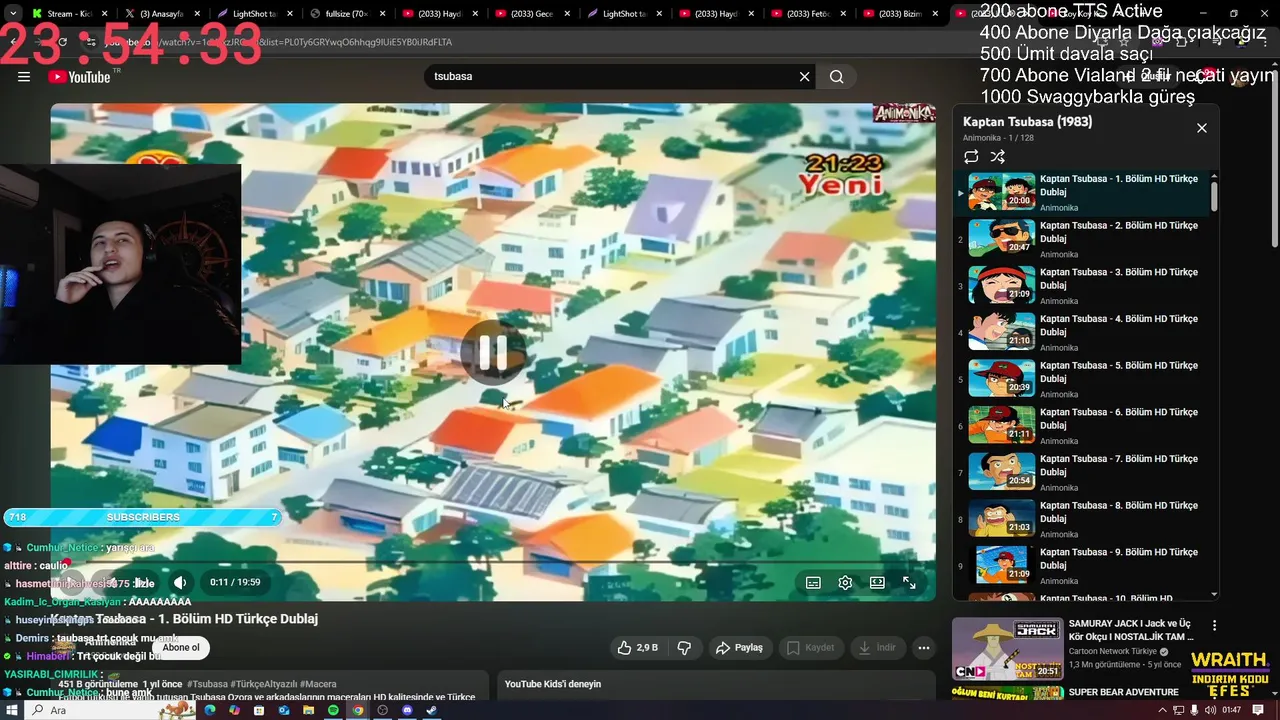Like the video showing 2,9 B
1280x720 pixels.
coord(637,648)
